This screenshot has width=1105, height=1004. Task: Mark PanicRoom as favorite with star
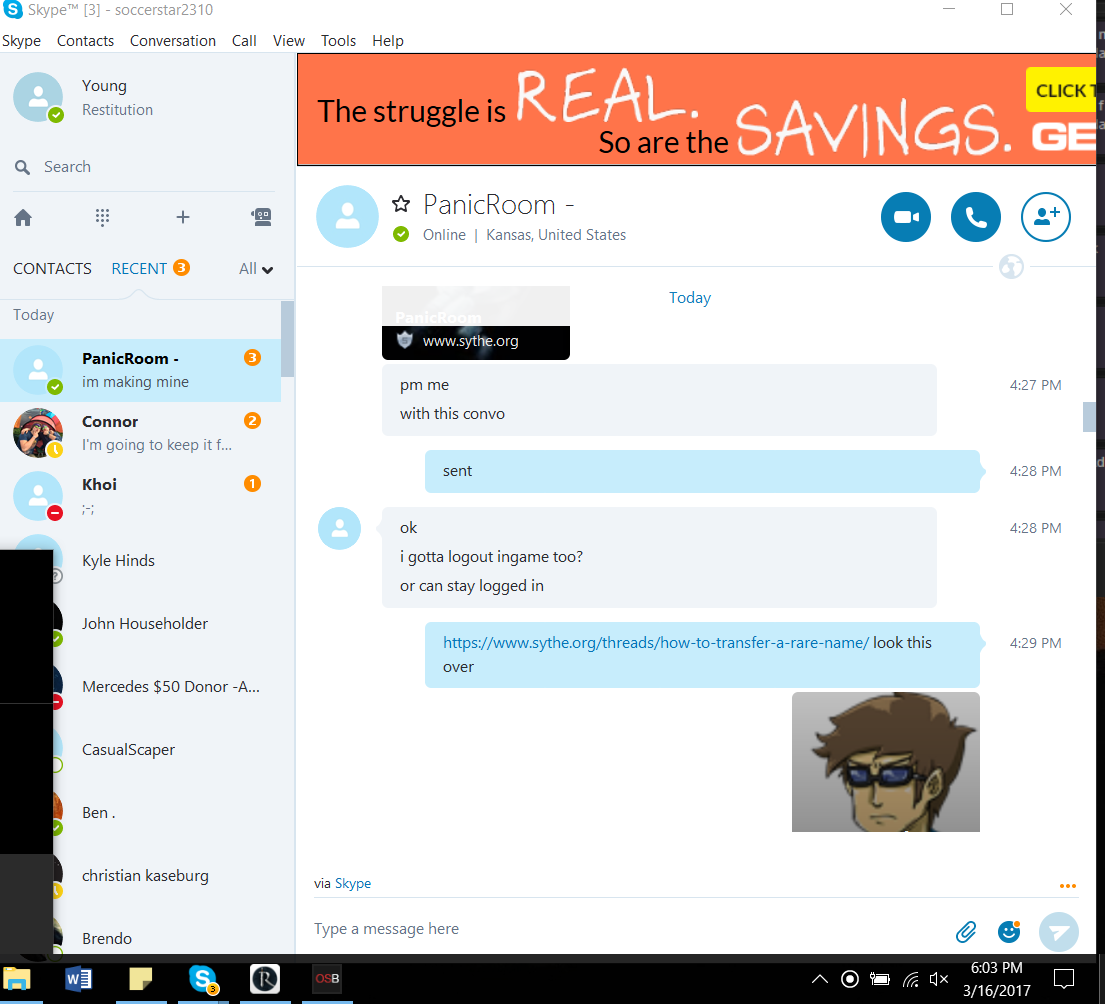pos(401,204)
